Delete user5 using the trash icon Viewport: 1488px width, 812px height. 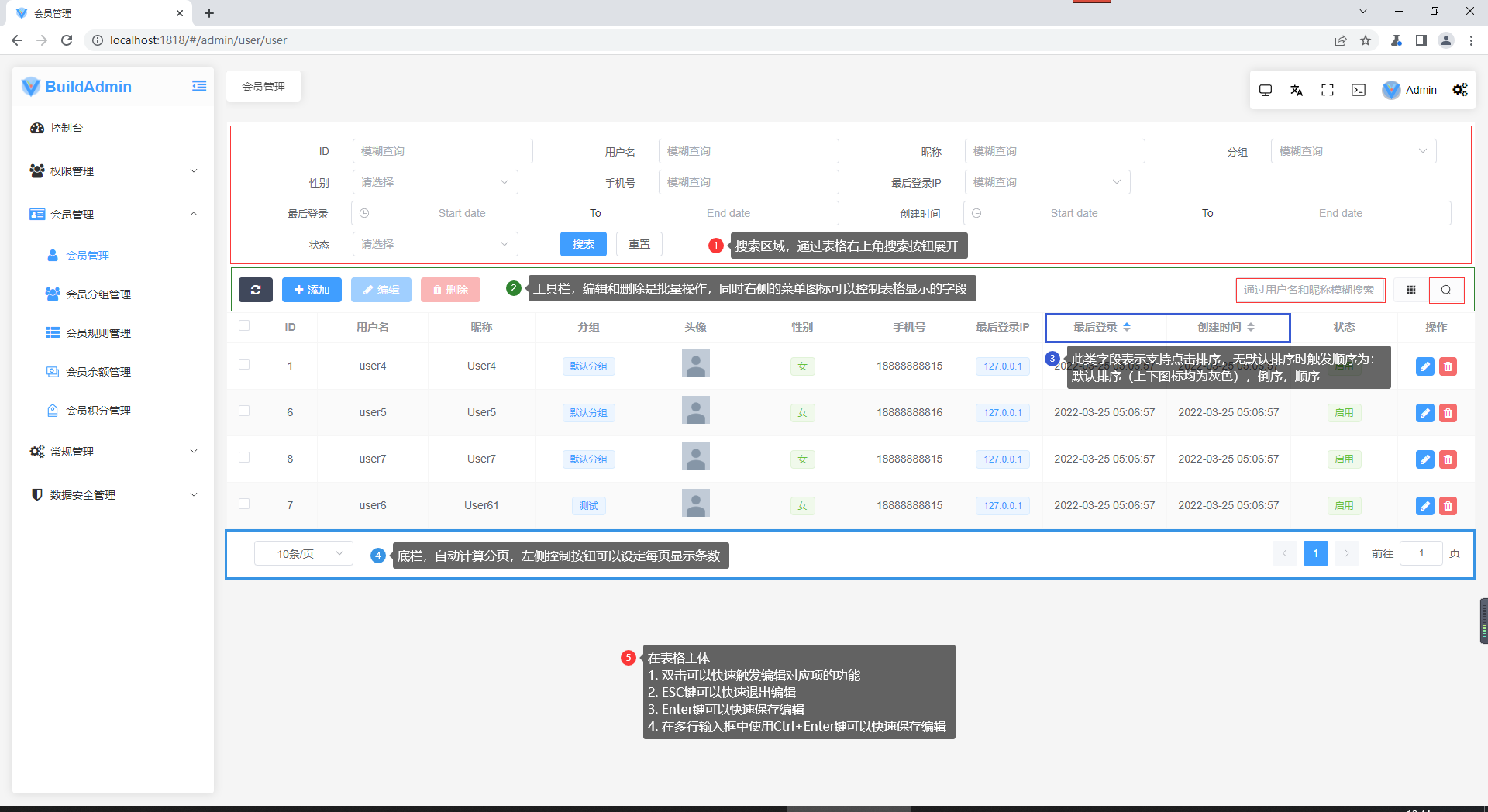1448,412
